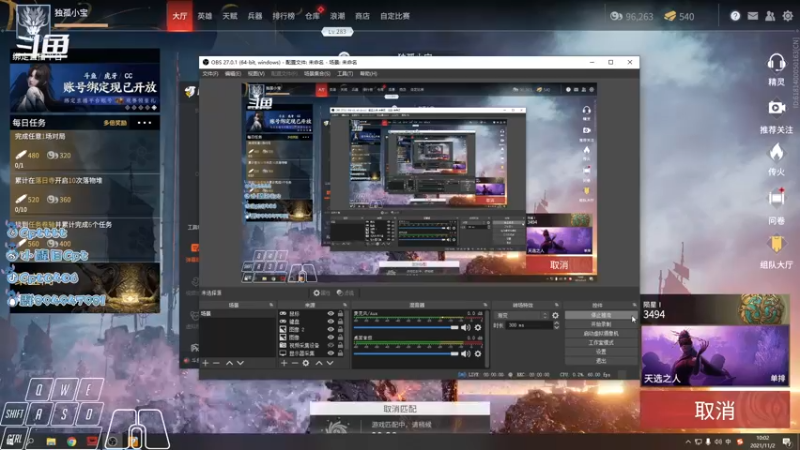Viewport: 800px width, 450px height.
Task: Click 启动虚拟摄像机 button
Action: pyautogui.click(x=601, y=334)
